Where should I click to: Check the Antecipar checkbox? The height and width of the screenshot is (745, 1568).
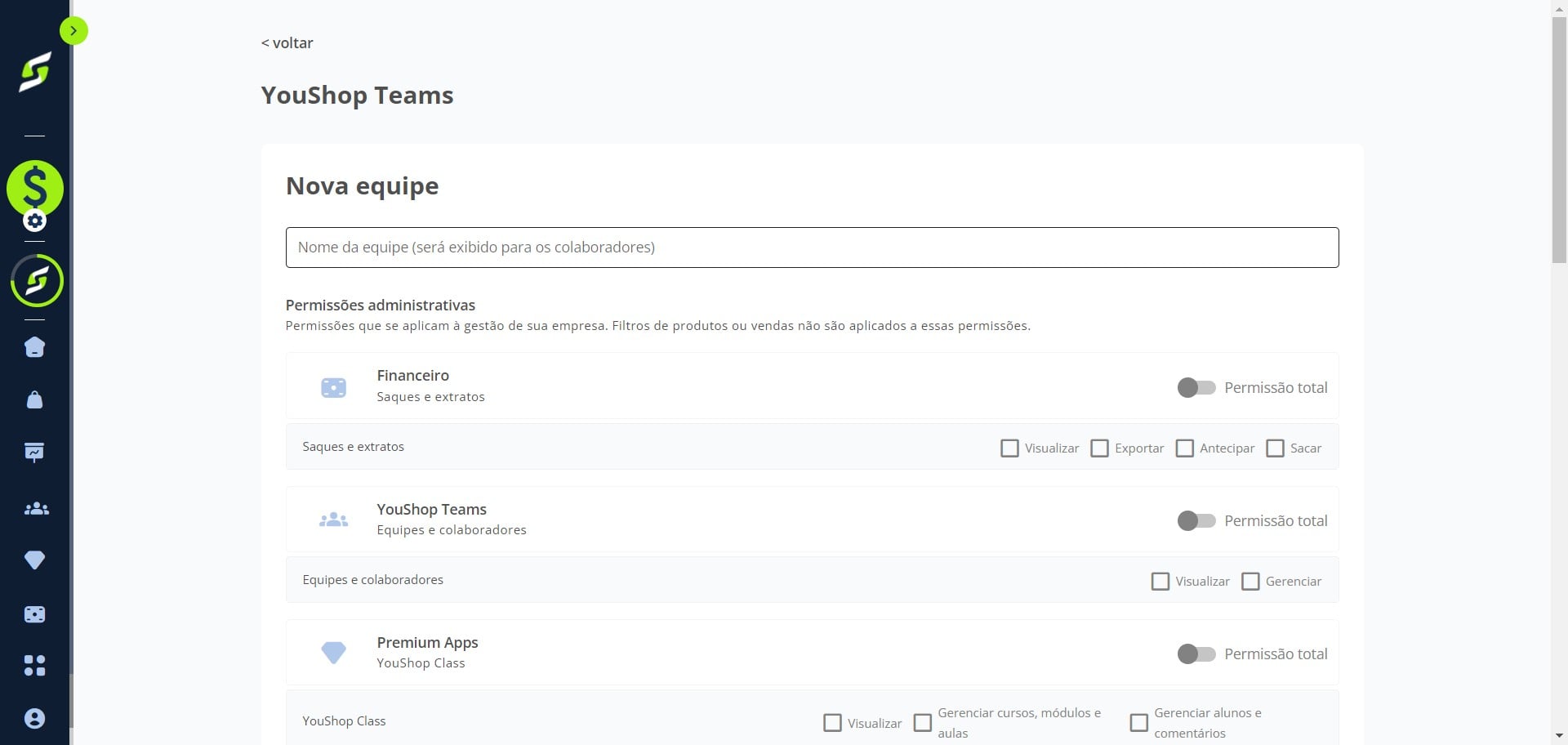pyautogui.click(x=1184, y=448)
